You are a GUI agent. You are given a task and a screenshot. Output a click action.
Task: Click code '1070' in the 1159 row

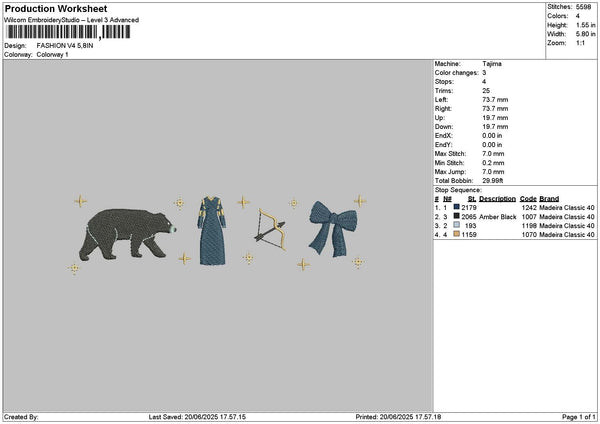pyautogui.click(x=529, y=234)
